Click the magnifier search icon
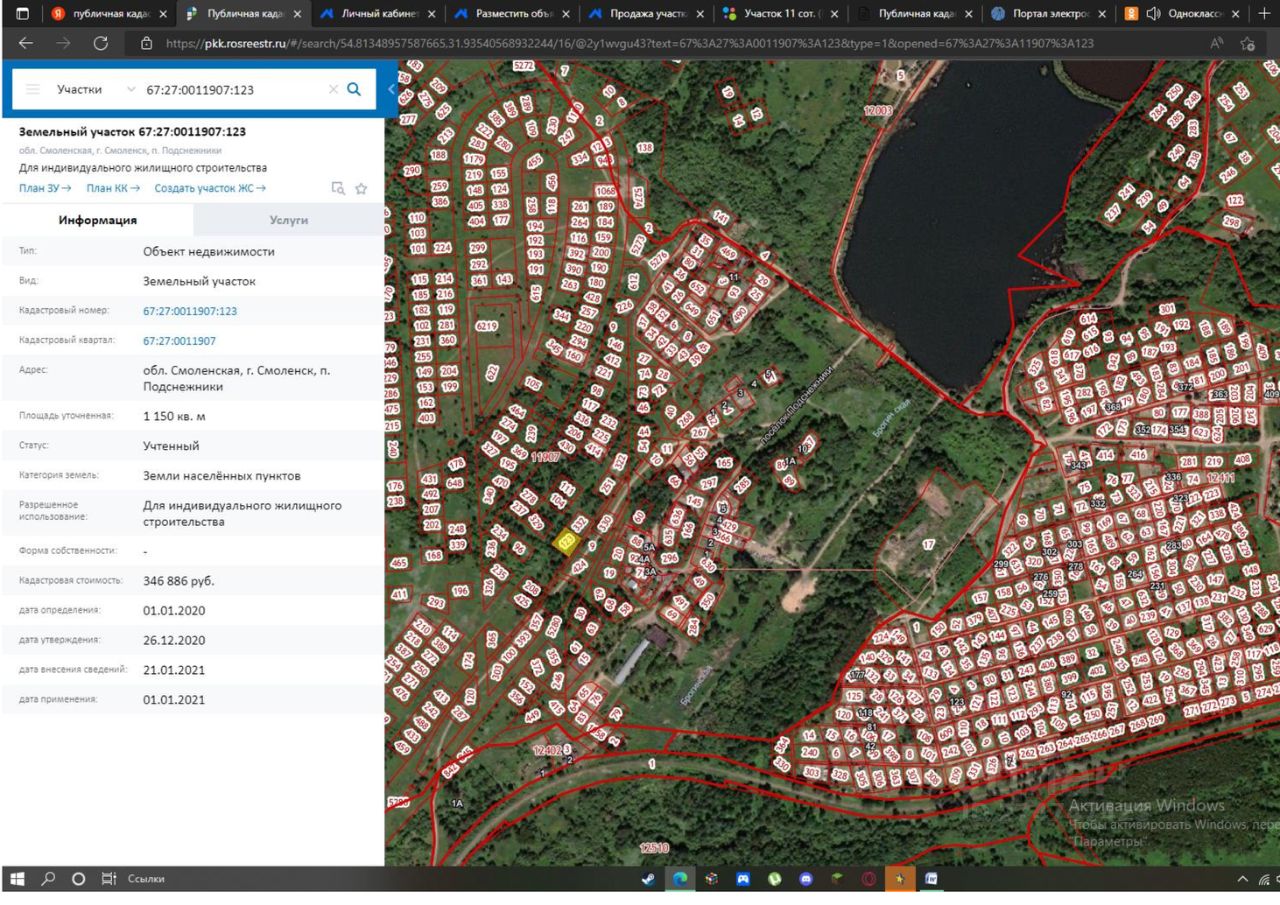Image resolution: width=1280 pixels, height=905 pixels. pyautogui.click(x=353, y=89)
